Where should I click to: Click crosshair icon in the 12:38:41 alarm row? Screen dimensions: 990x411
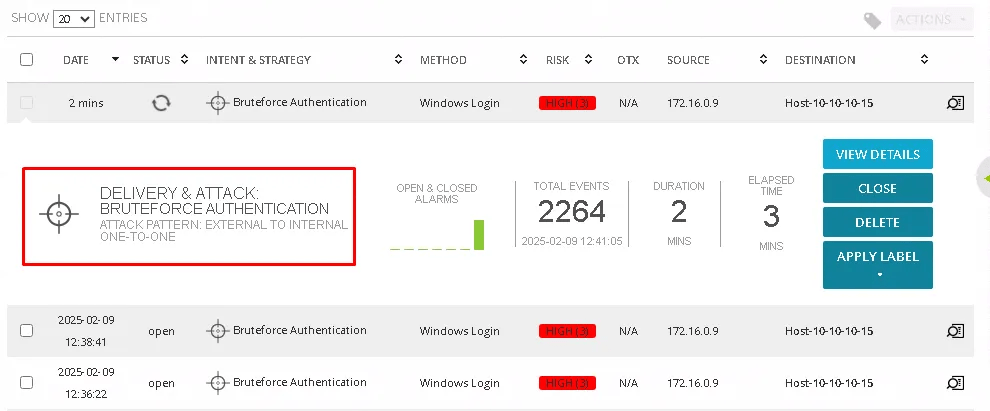point(218,331)
